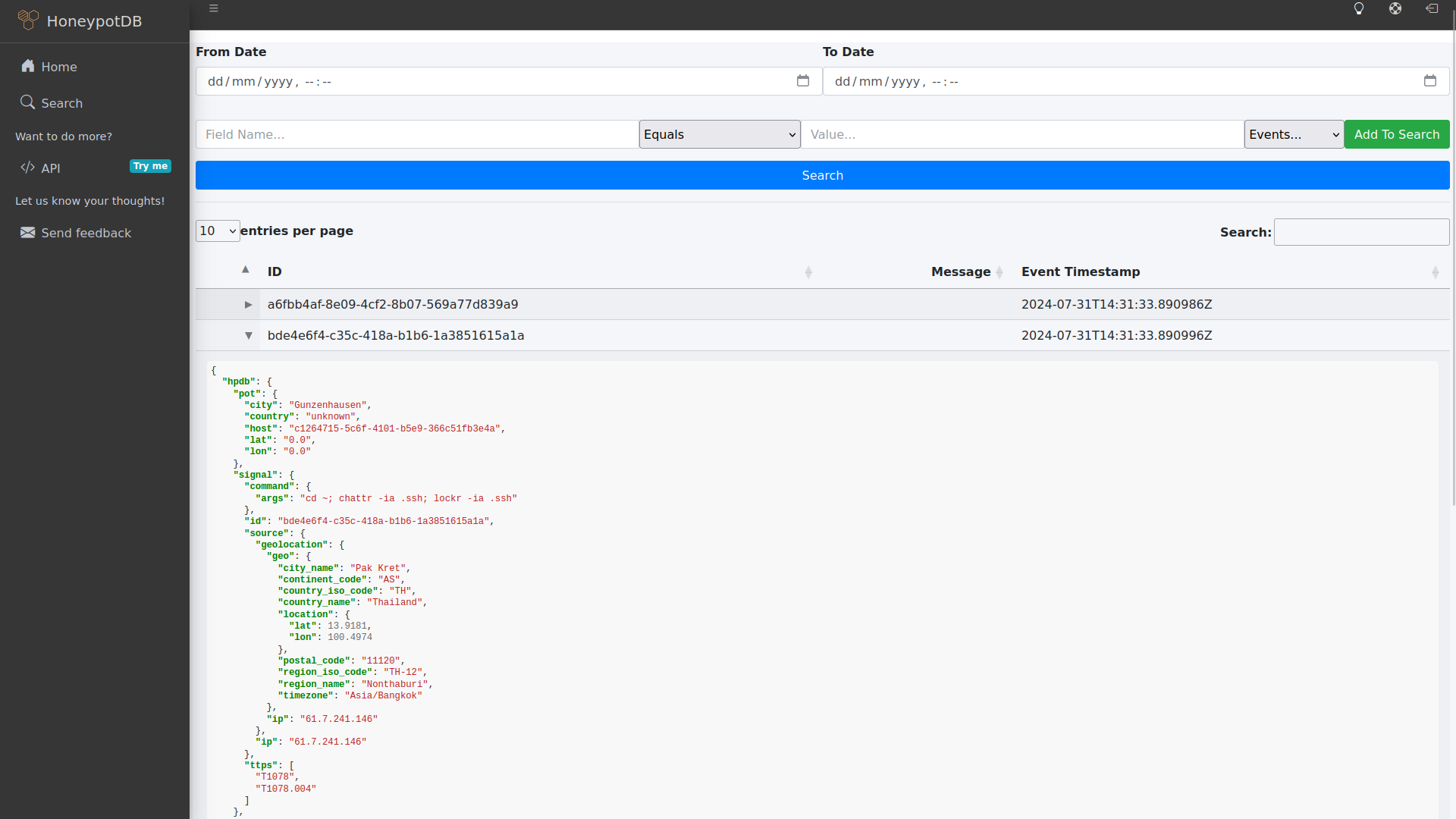Change entries per page using the 10 dropdown
Image resolution: width=1456 pixels, height=819 pixels.
point(217,231)
